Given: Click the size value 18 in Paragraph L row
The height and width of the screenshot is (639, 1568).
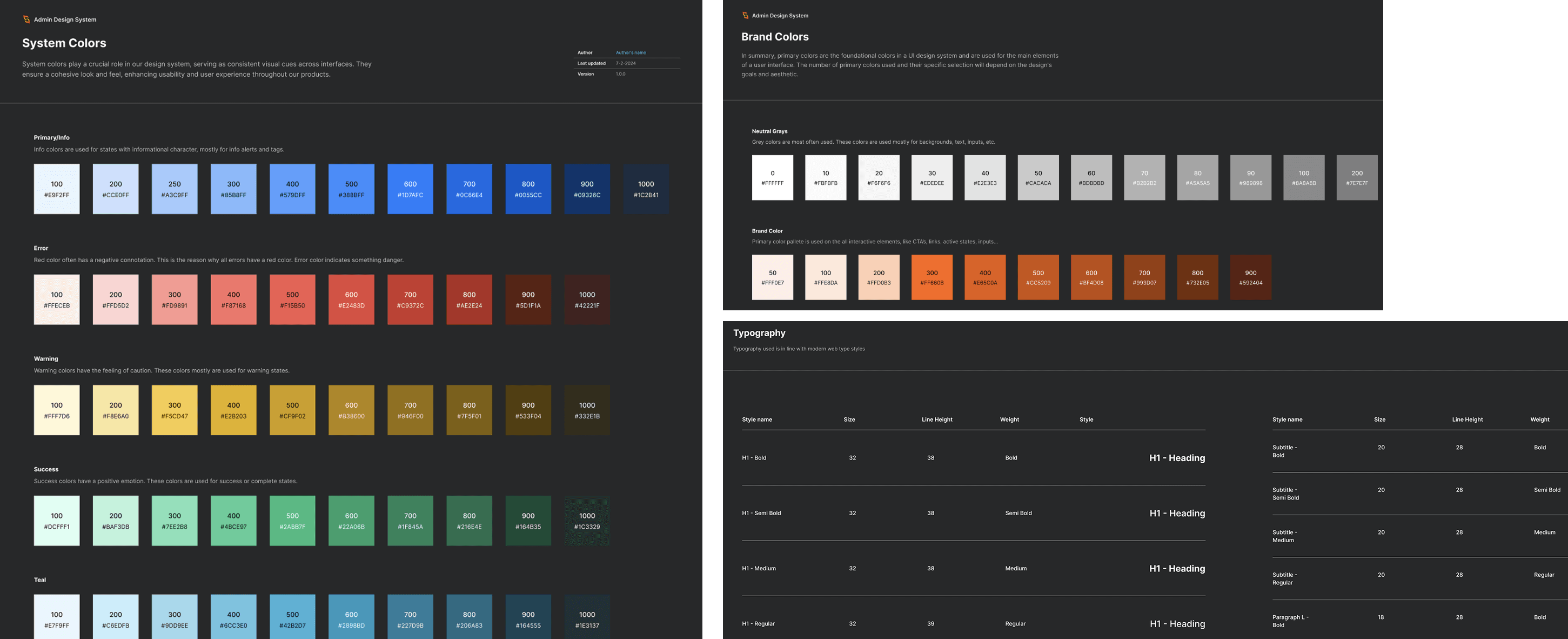Looking at the screenshot, I should [x=1381, y=617].
